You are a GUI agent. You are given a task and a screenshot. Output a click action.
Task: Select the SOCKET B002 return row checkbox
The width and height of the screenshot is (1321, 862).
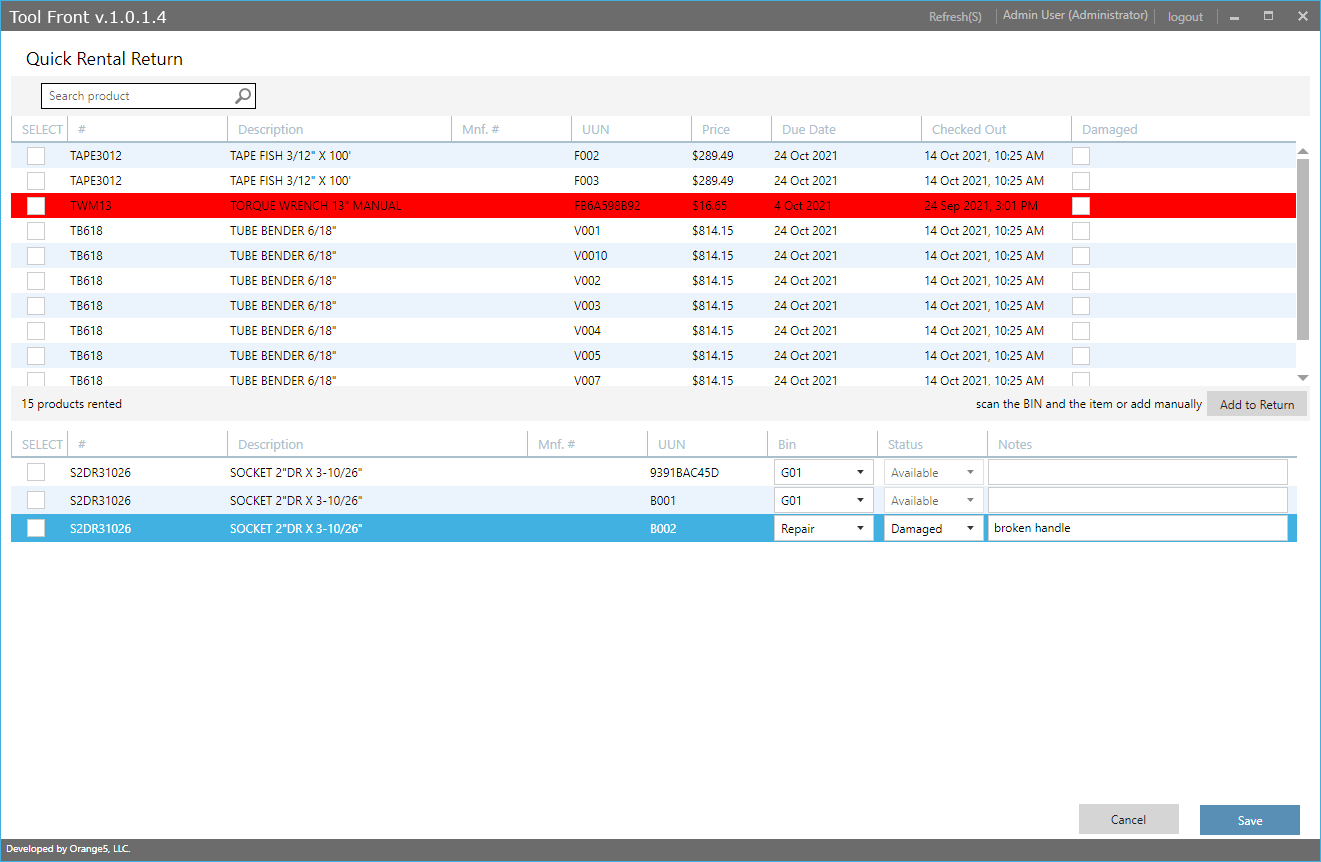coord(36,528)
